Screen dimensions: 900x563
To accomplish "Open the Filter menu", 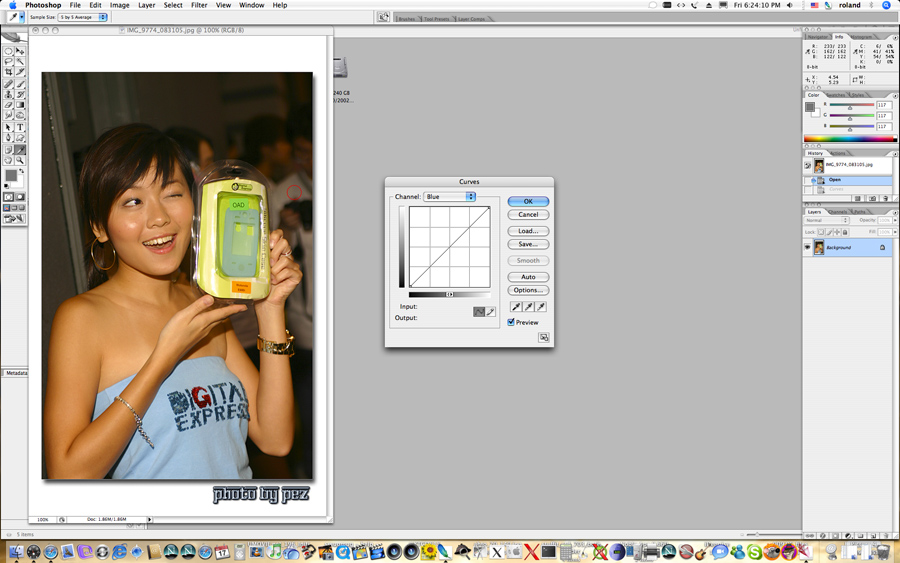I will point(199,5).
